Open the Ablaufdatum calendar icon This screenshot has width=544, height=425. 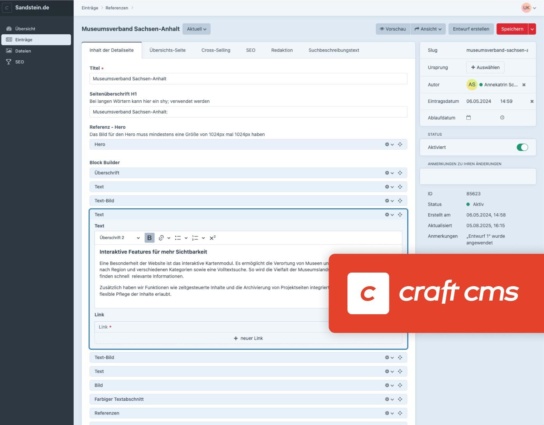point(468,118)
